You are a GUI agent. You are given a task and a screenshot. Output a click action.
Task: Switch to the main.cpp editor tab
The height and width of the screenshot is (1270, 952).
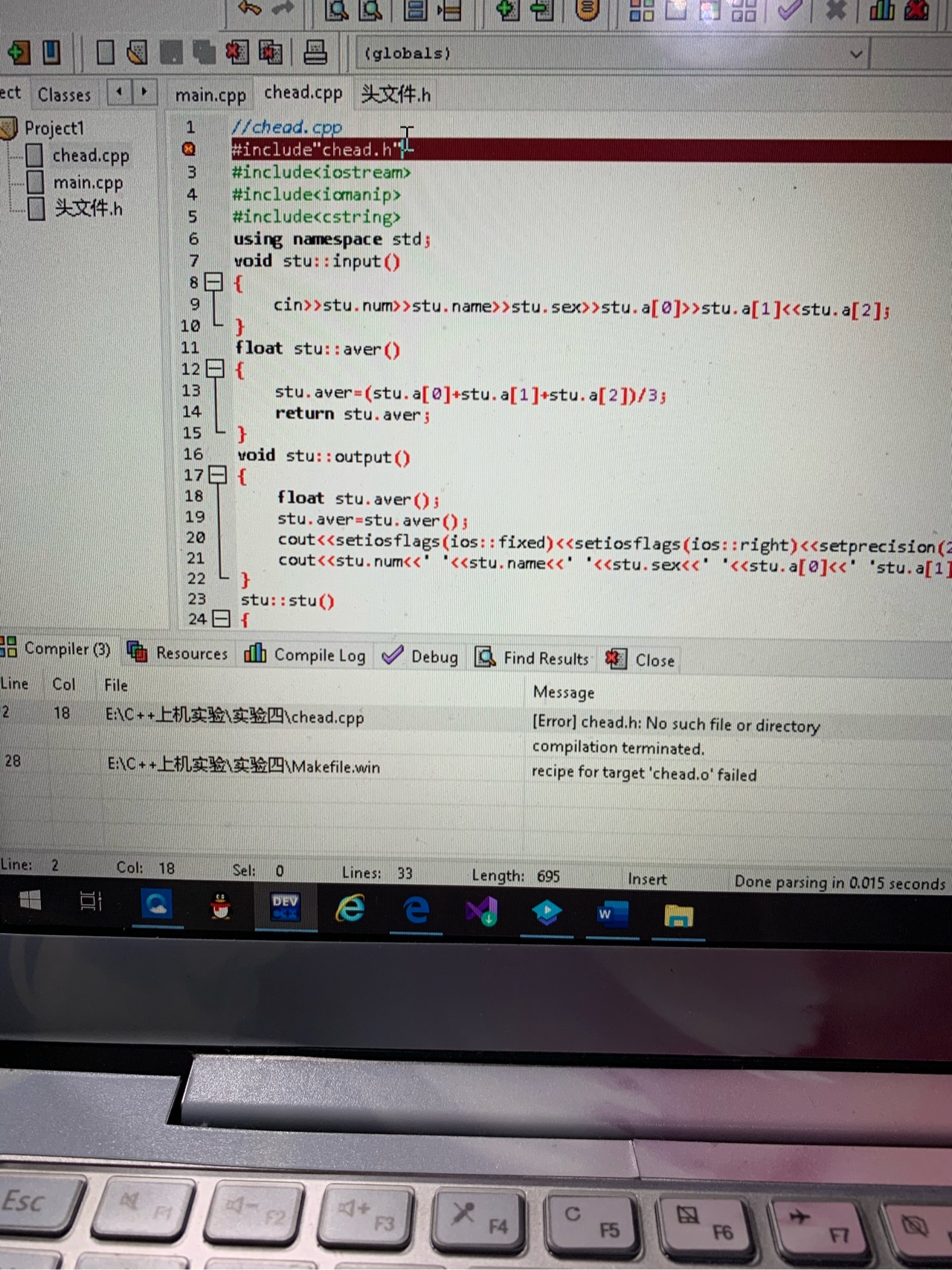coord(210,95)
